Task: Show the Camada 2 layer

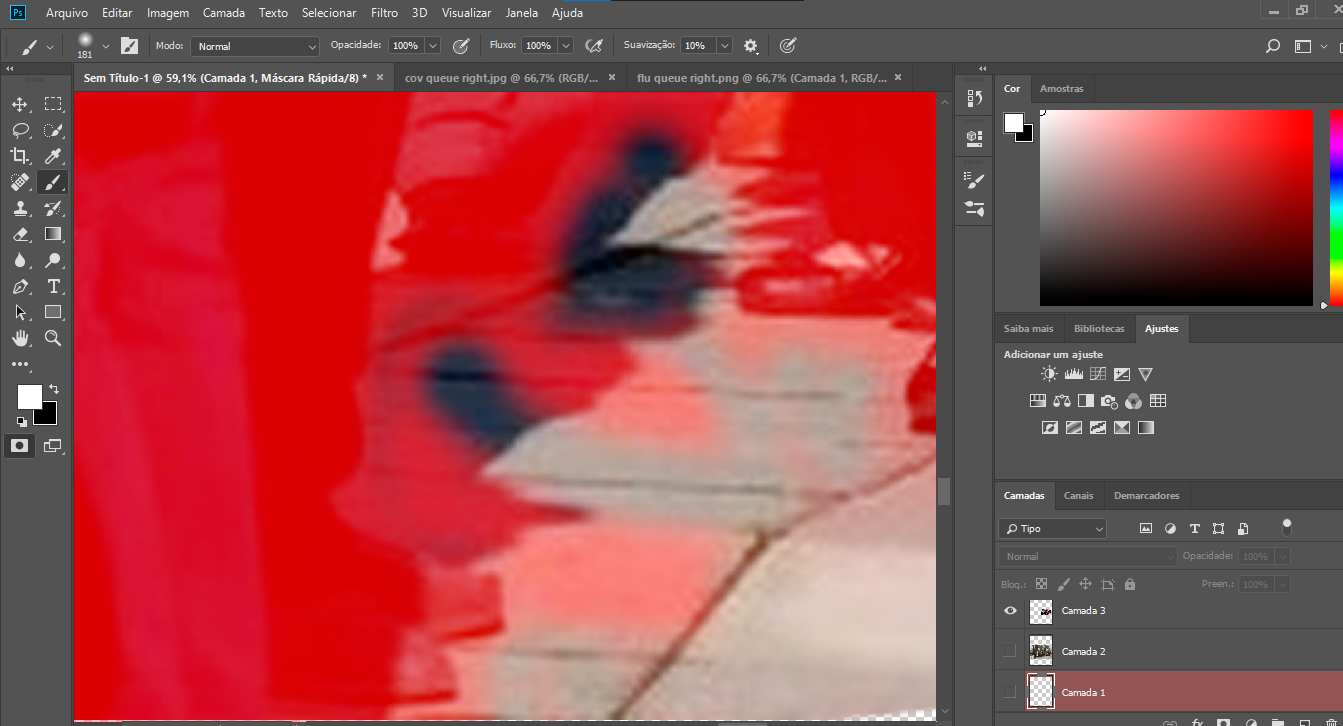Action: (1010, 650)
